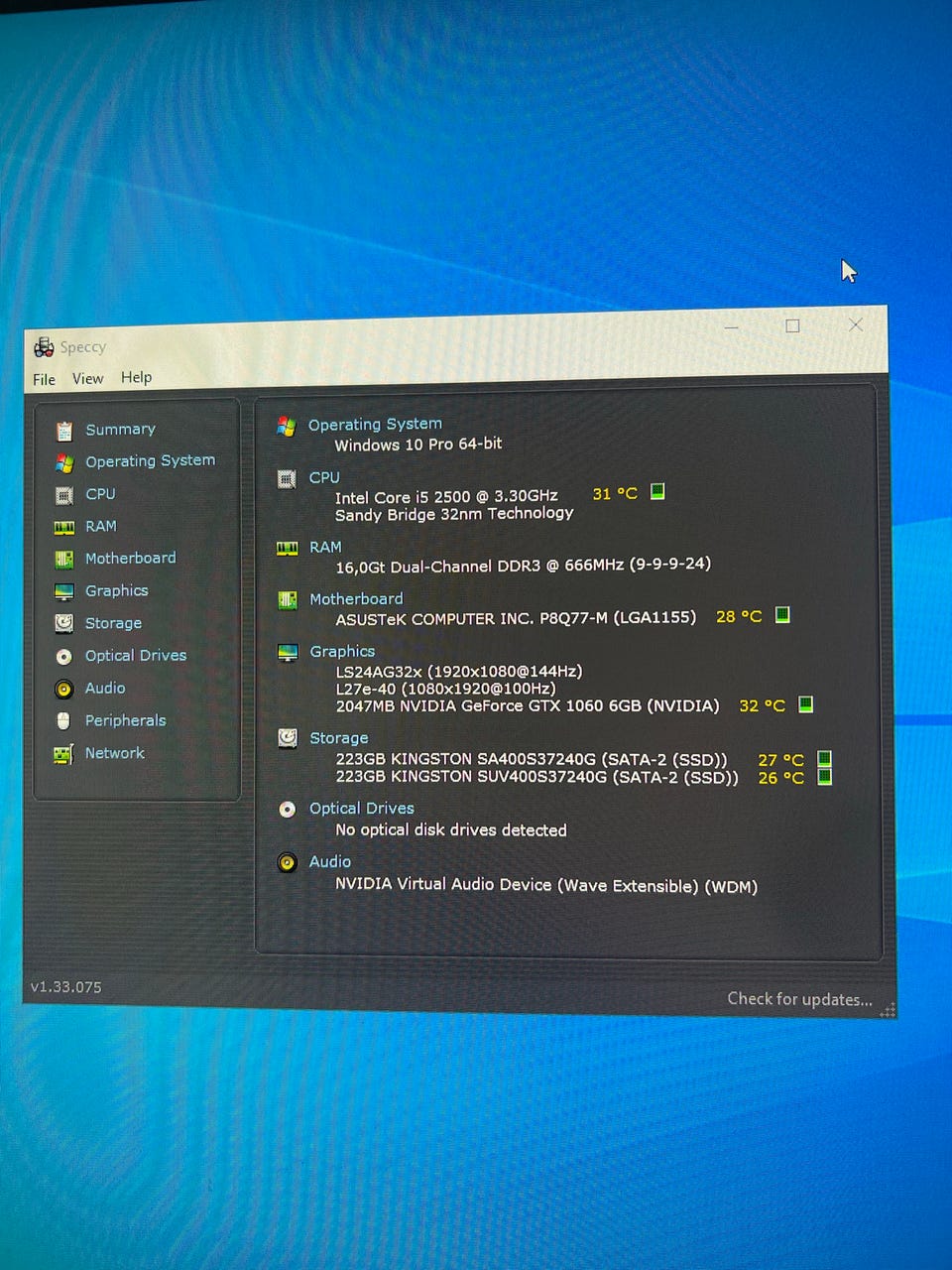Click the Graphics monitor icon in sidebar
This screenshot has width=952, height=1270.
click(64, 592)
